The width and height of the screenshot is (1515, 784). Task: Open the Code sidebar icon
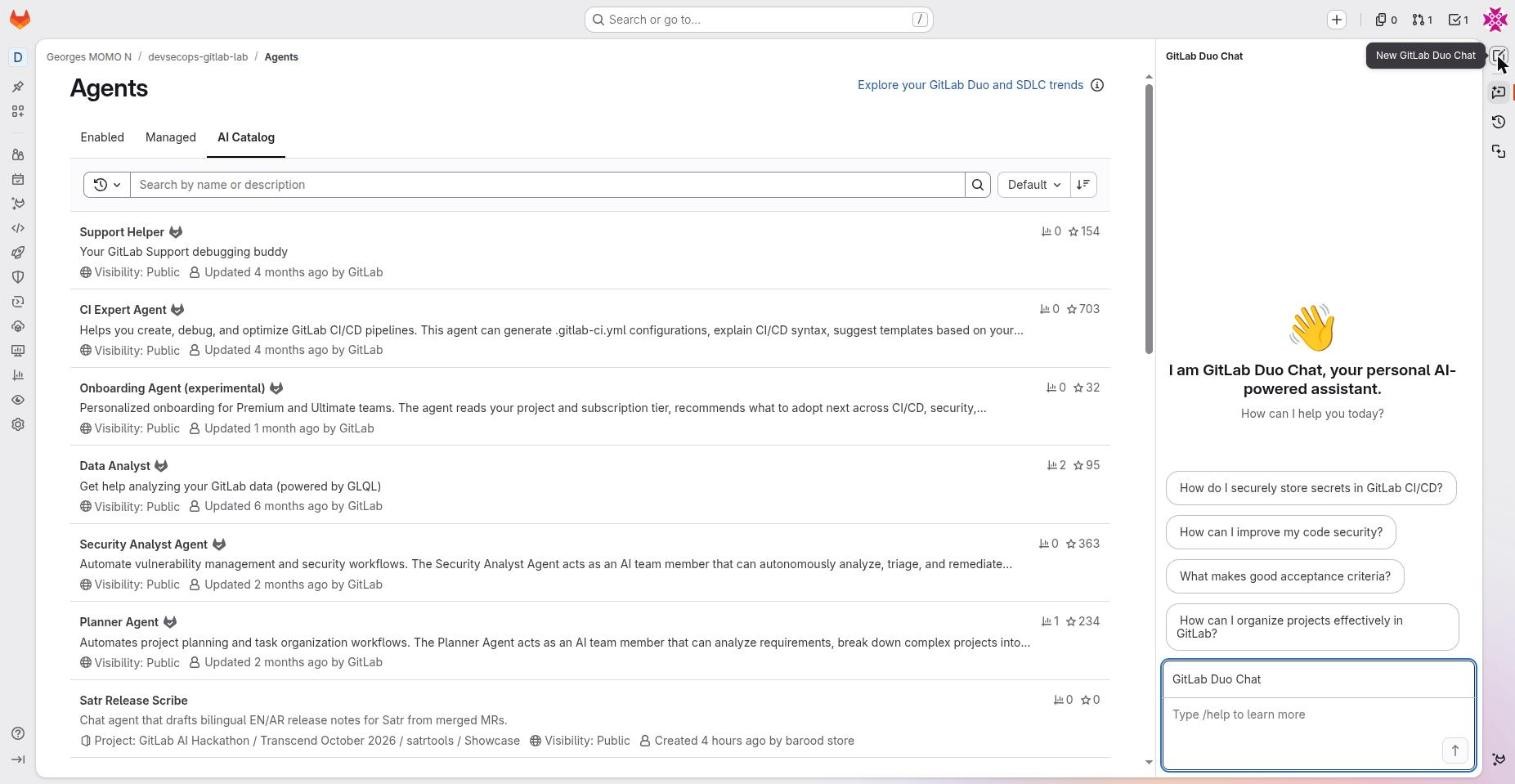click(x=17, y=228)
